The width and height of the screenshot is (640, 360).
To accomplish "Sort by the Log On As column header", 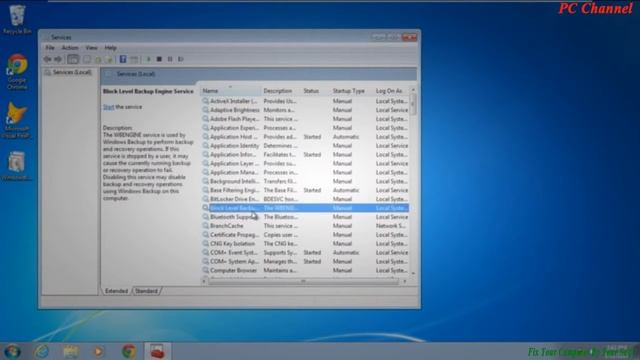I will coord(391,91).
